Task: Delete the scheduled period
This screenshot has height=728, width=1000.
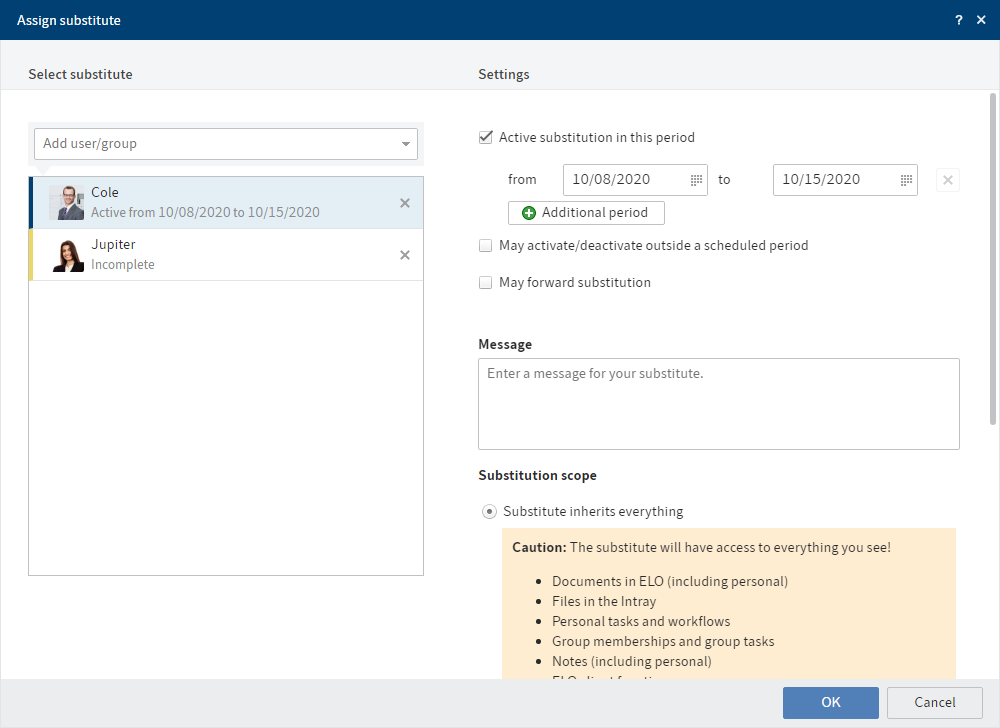Action: (948, 180)
